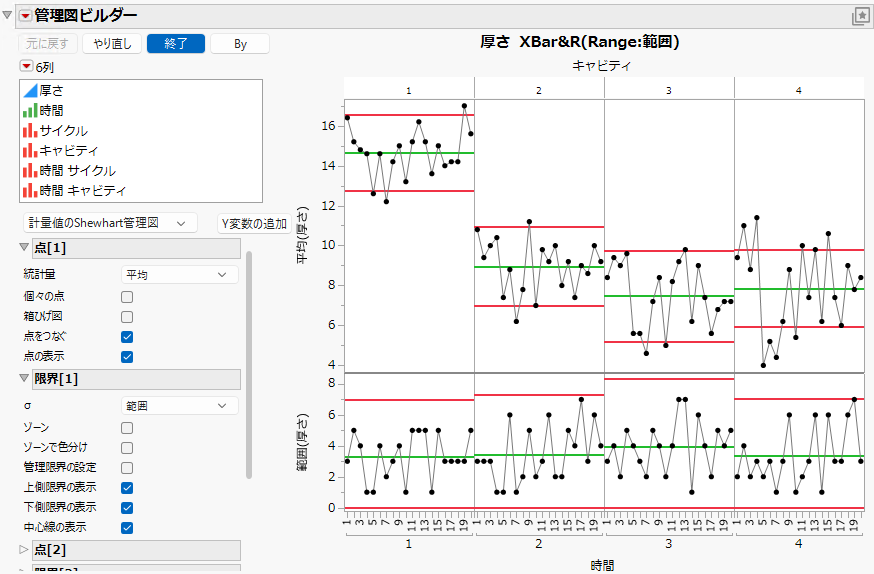The image size is (874, 574).
Task: Enable the ゾーン checkbox
Action: coord(127,428)
